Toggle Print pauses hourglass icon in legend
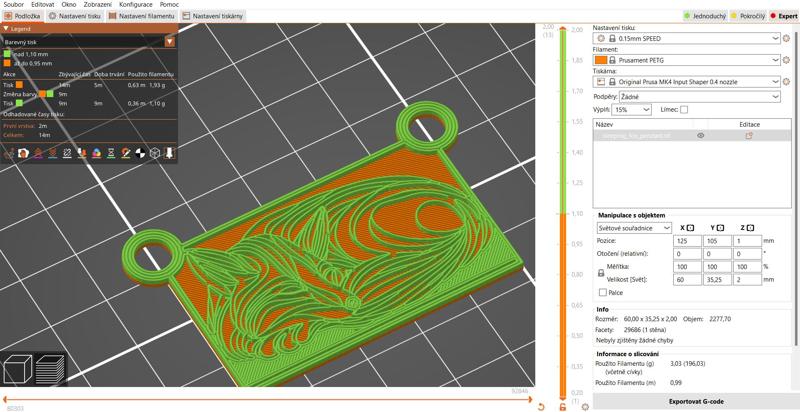The width and height of the screenshot is (800, 412). click(x=111, y=153)
